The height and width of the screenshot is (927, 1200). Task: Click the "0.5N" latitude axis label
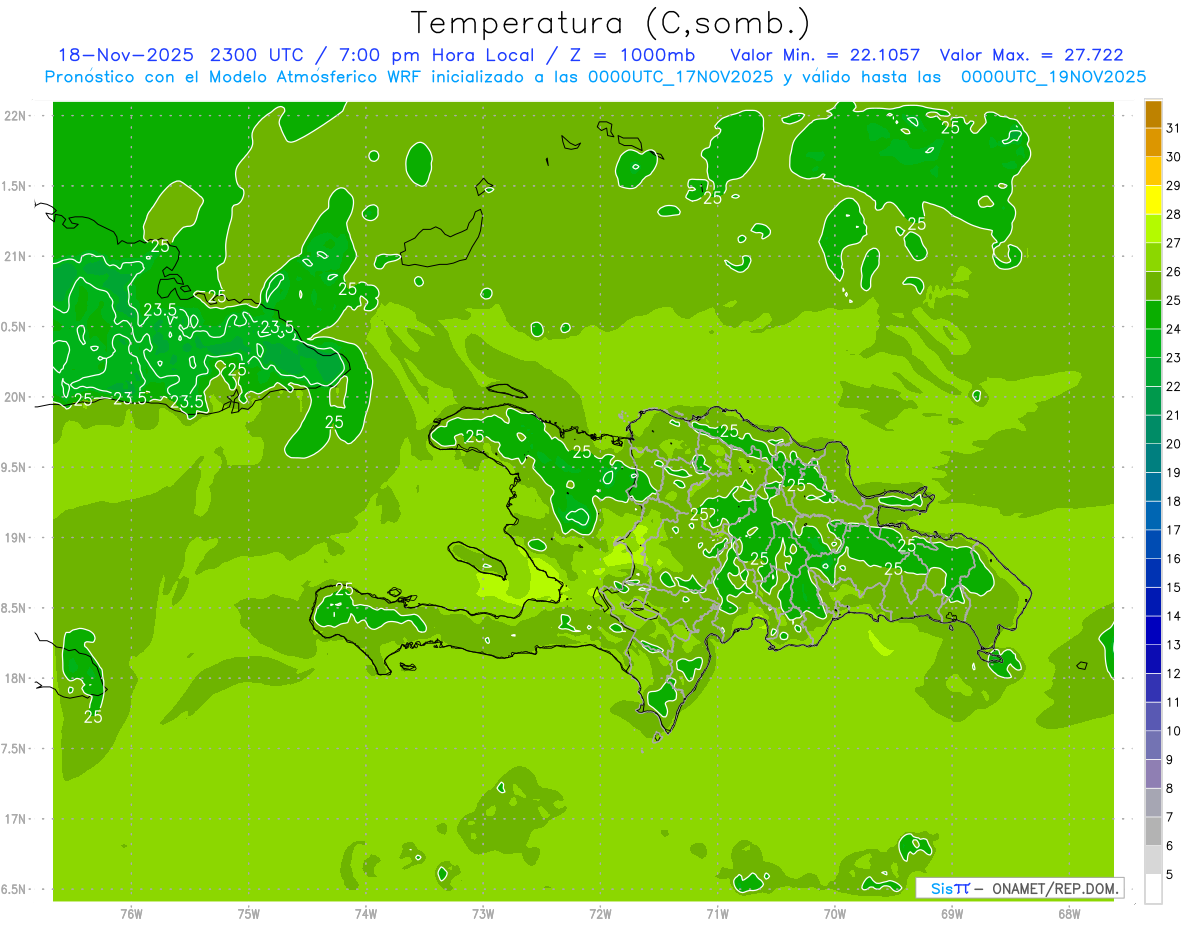(x=15, y=327)
